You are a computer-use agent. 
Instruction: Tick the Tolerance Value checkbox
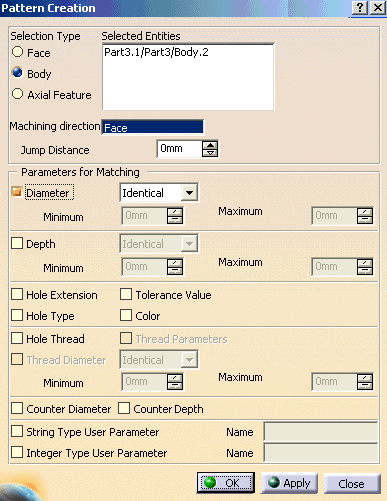point(126,294)
